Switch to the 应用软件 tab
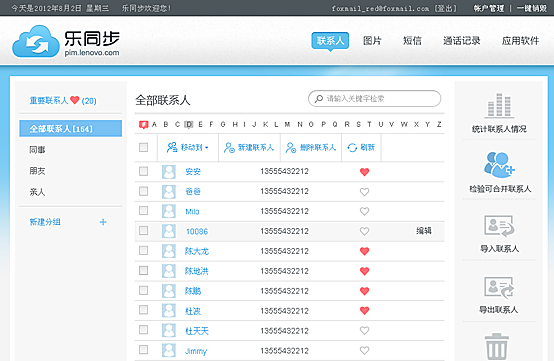The height and width of the screenshot is (361, 554). 520,41
